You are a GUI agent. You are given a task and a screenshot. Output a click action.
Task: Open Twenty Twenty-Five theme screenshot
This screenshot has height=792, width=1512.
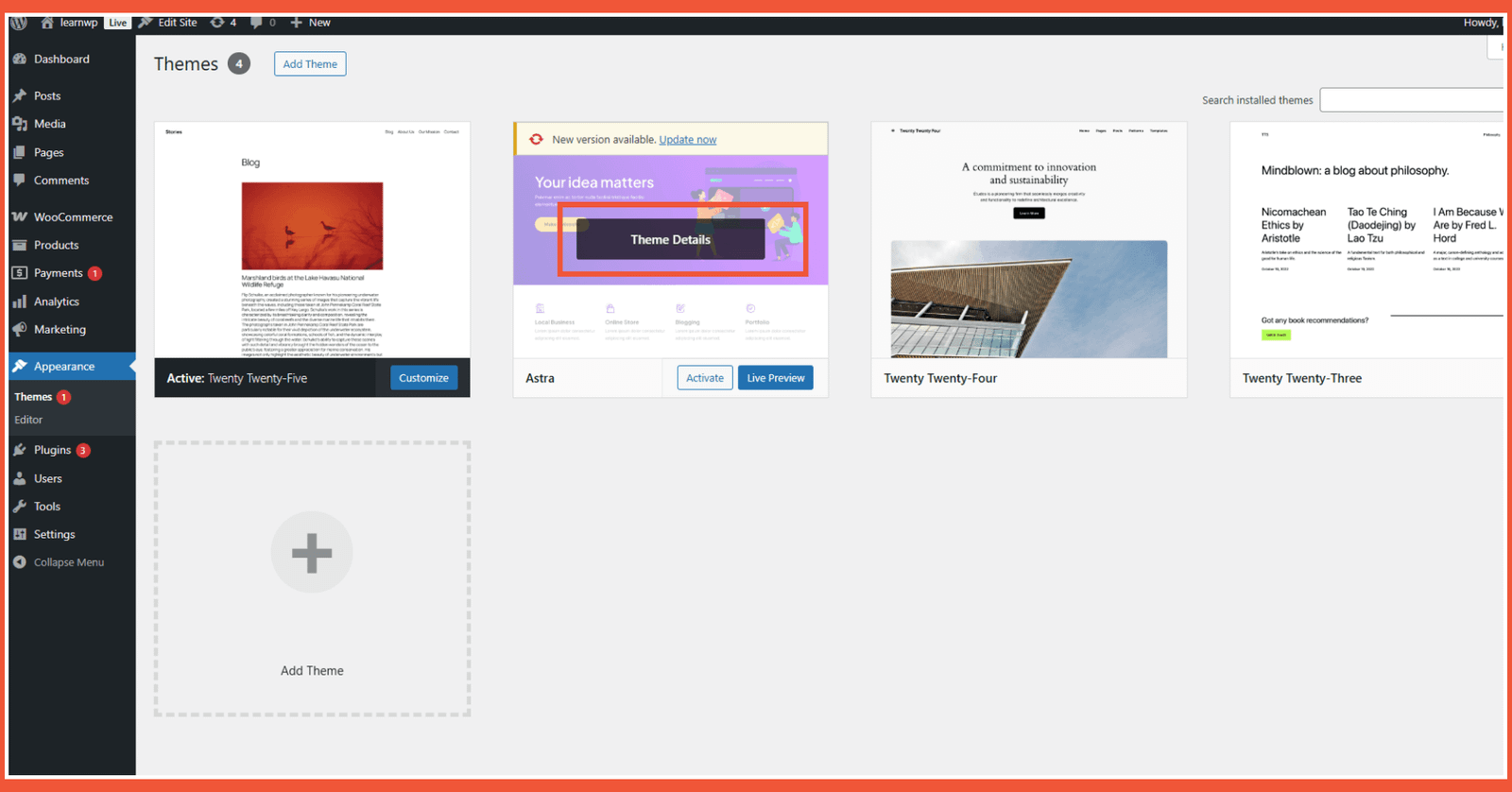point(312,240)
